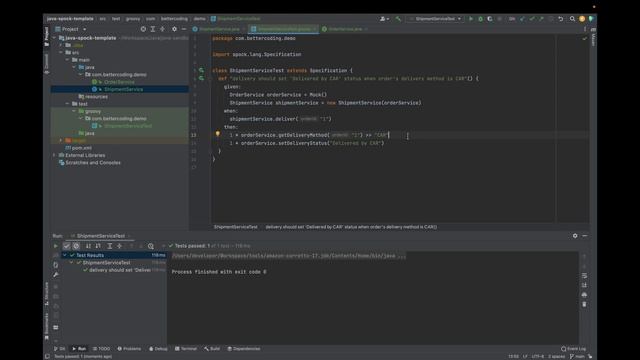Click the Select Opened File target icon

[x=143, y=29]
